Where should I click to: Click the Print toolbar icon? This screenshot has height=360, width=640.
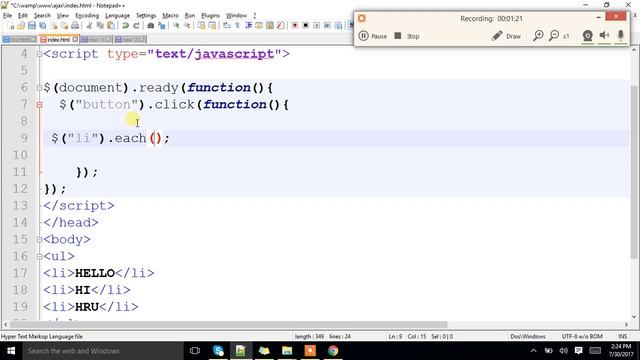(75, 26)
